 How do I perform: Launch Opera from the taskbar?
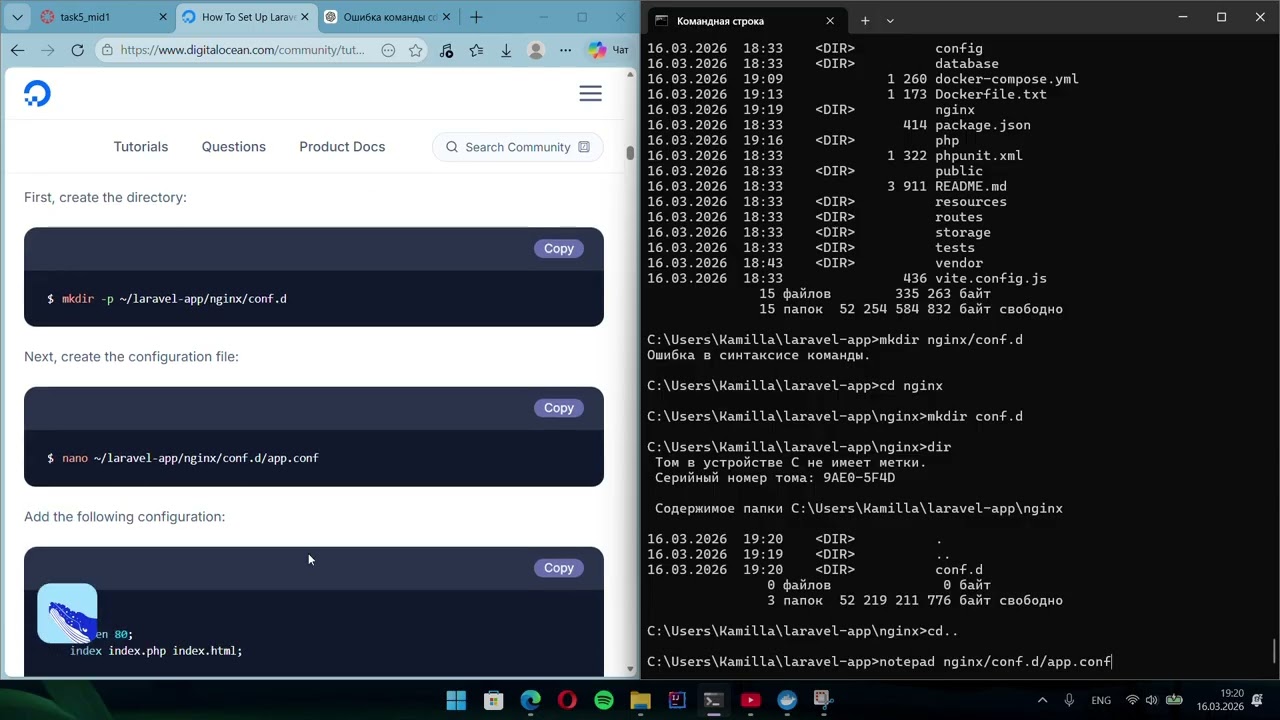point(567,700)
